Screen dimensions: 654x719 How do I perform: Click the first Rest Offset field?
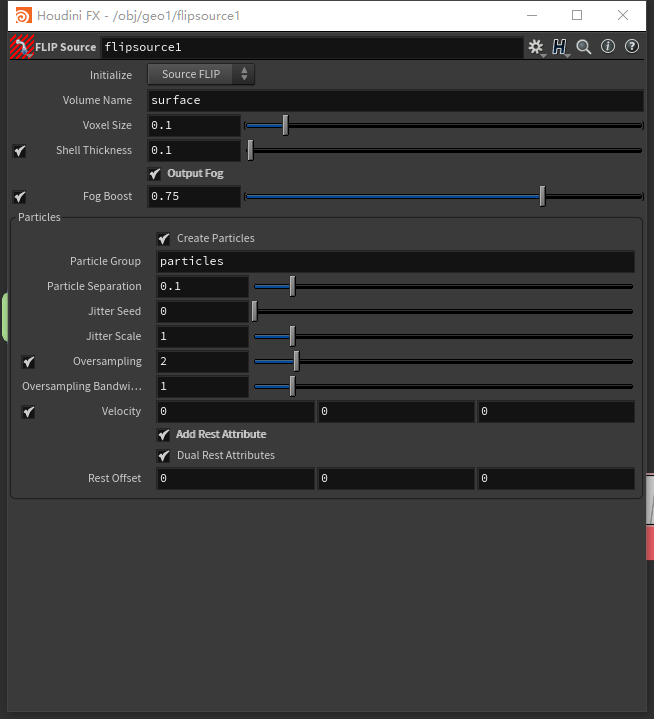coord(235,478)
